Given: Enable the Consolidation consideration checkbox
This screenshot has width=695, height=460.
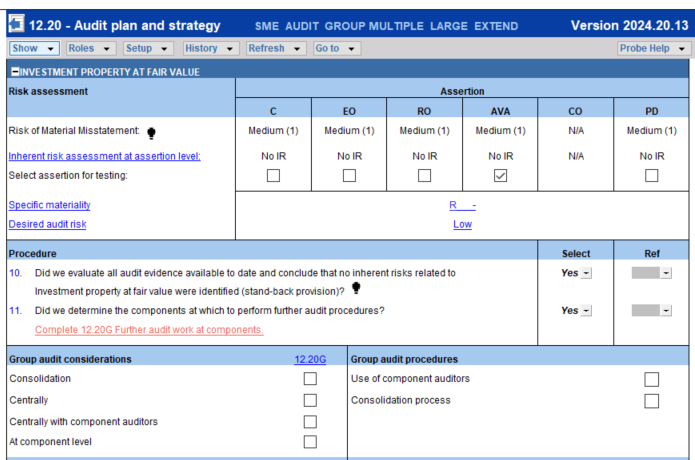Looking at the screenshot, I should tap(310, 378).
